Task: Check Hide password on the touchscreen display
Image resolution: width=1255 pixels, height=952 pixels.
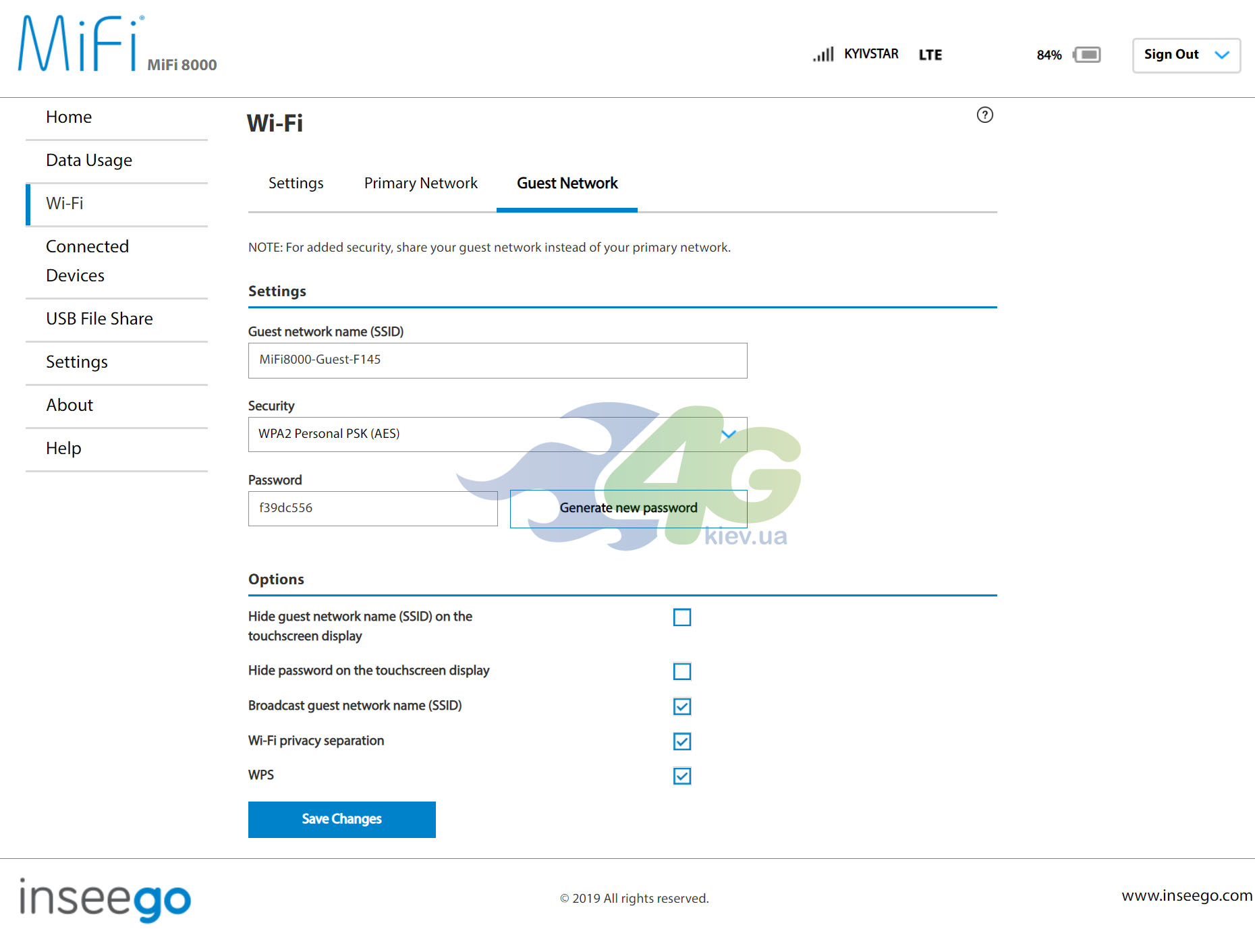Action: pos(682,671)
